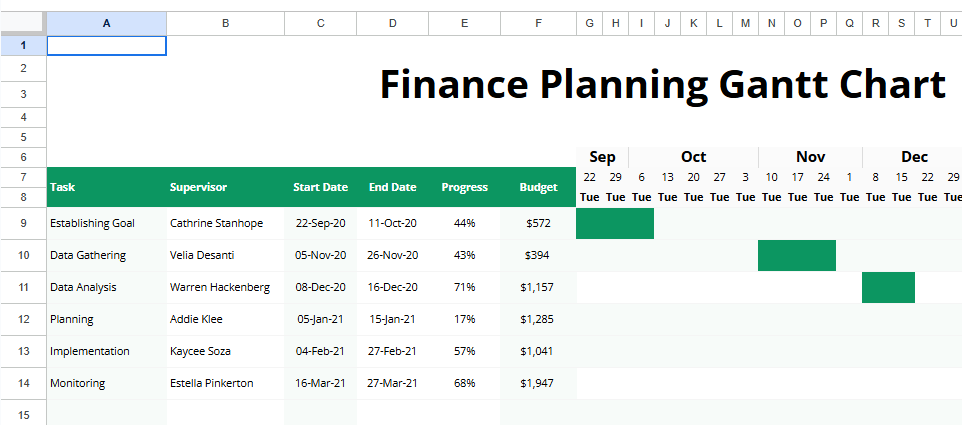Click the select-all corner box

click(x=23, y=23)
